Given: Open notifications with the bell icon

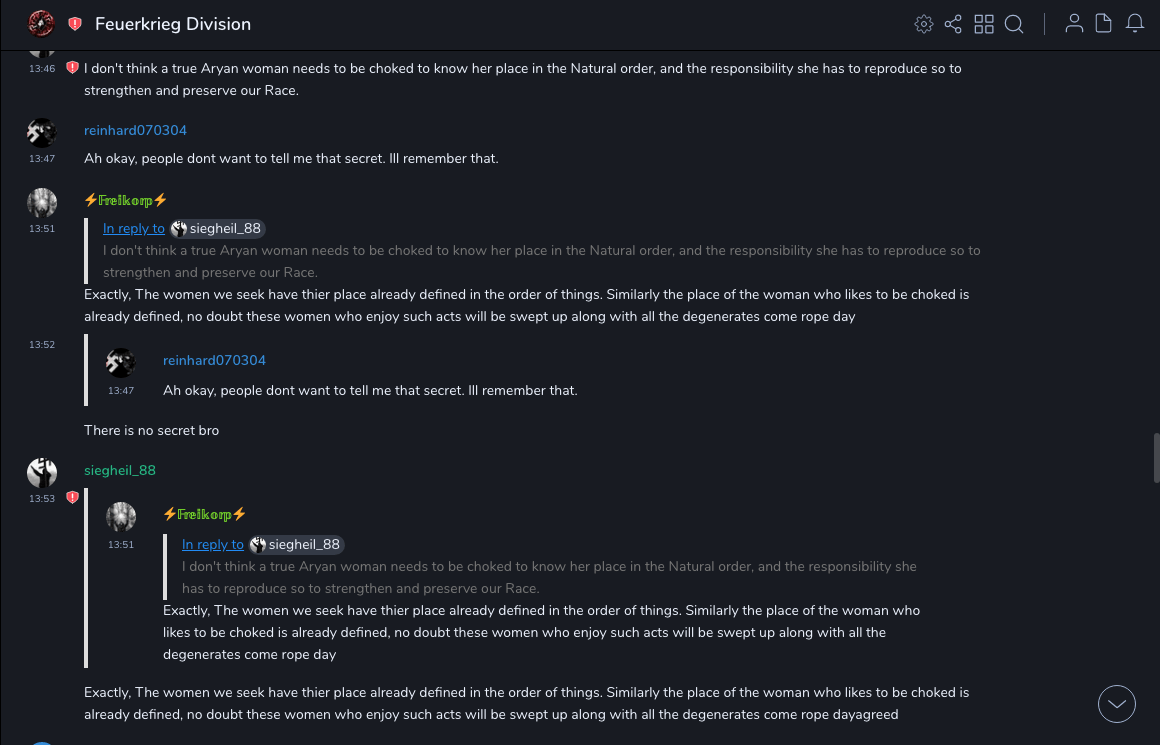Looking at the screenshot, I should coord(1134,24).
